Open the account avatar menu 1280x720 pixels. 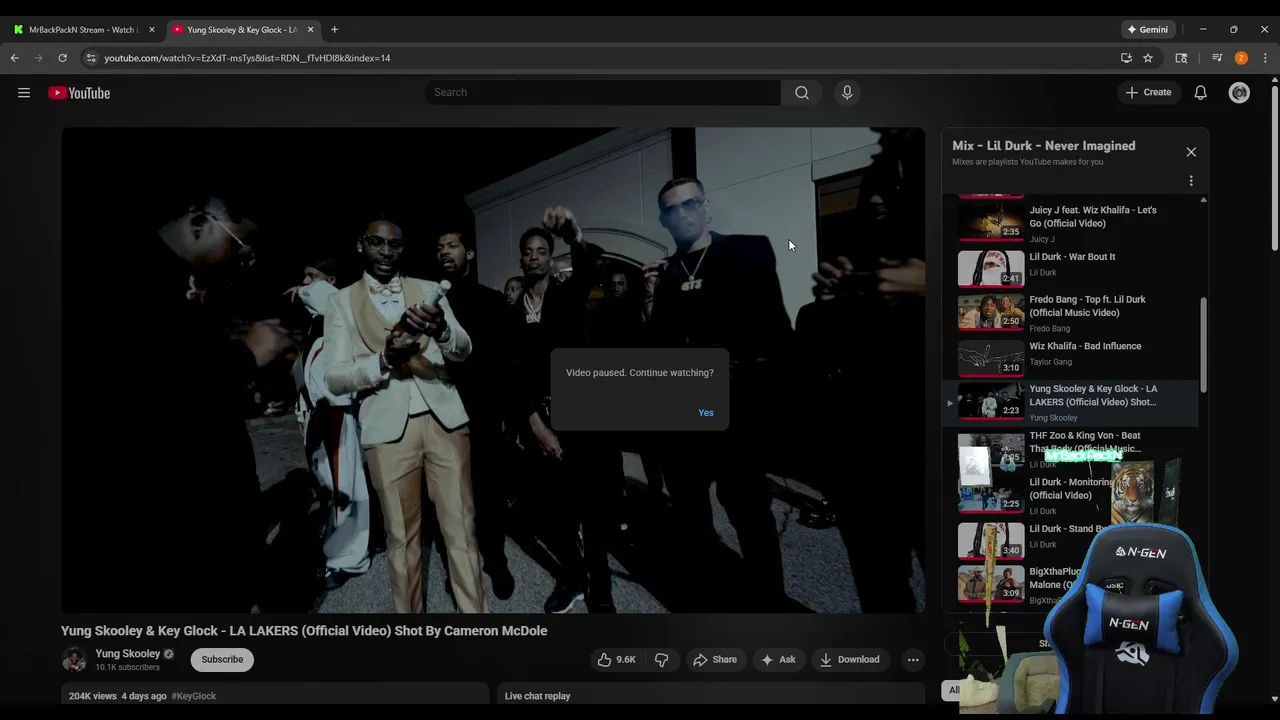click(x=1239, y=93)
